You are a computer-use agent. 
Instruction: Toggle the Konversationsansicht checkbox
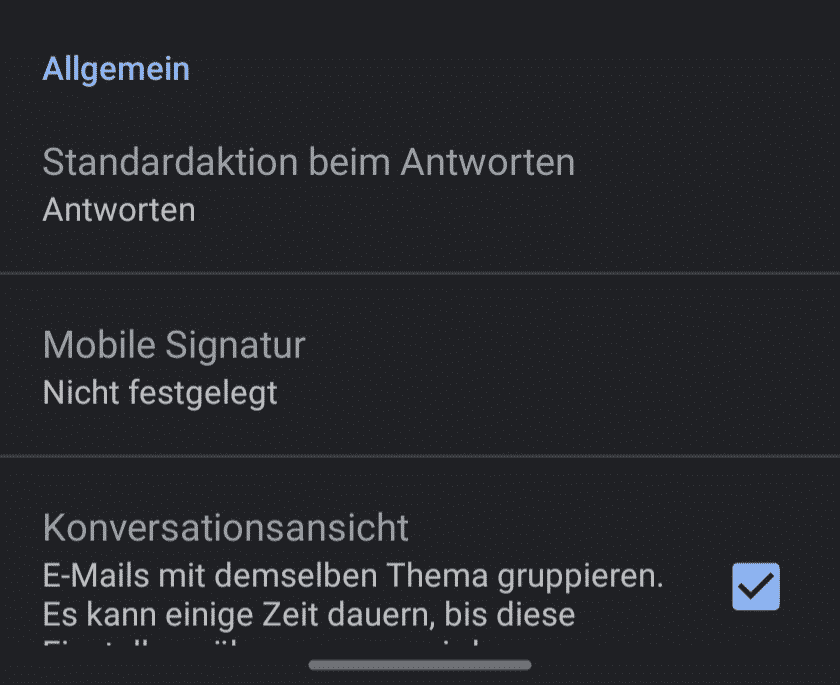coord(756,586)
